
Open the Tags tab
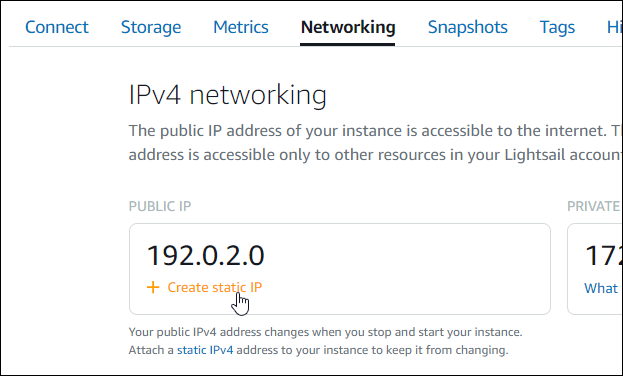557,27
